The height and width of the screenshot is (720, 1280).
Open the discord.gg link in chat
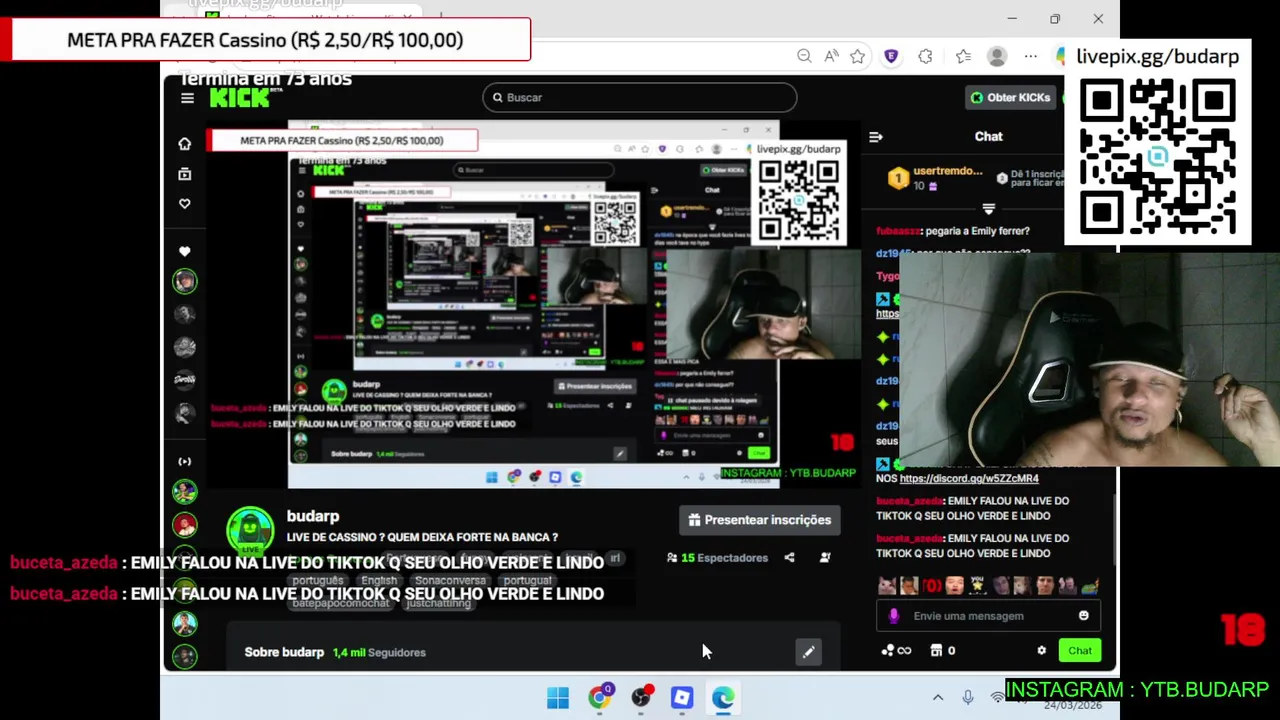point(969,478)
